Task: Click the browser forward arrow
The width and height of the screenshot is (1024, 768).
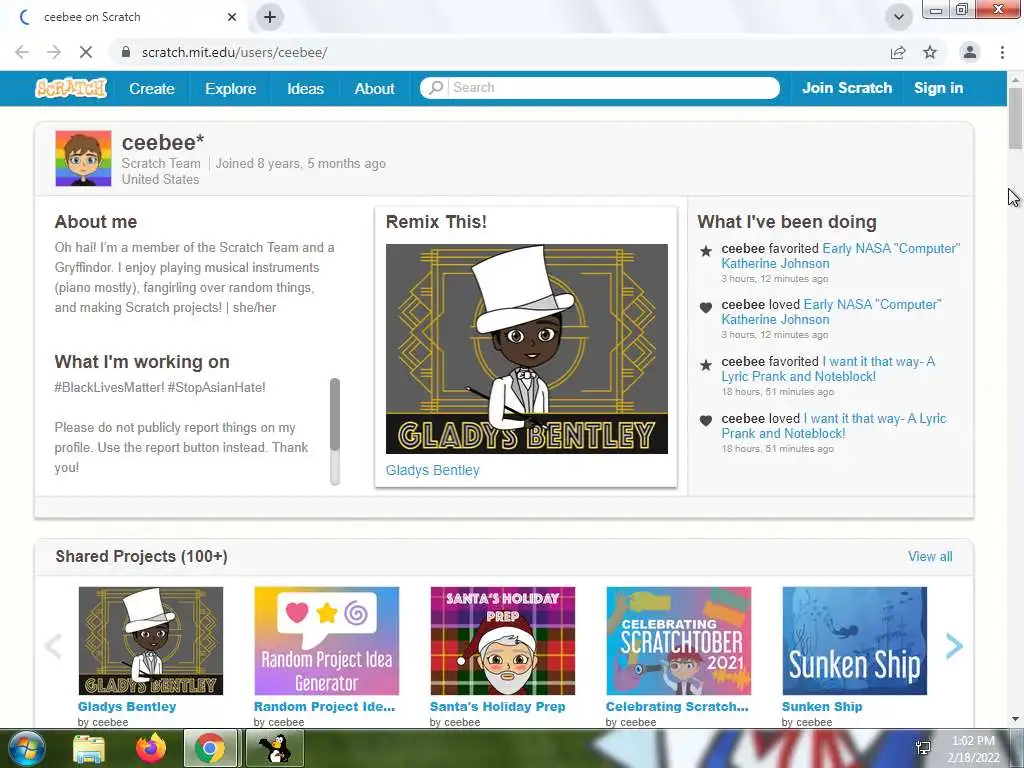Action: click(x=54, y=52)
